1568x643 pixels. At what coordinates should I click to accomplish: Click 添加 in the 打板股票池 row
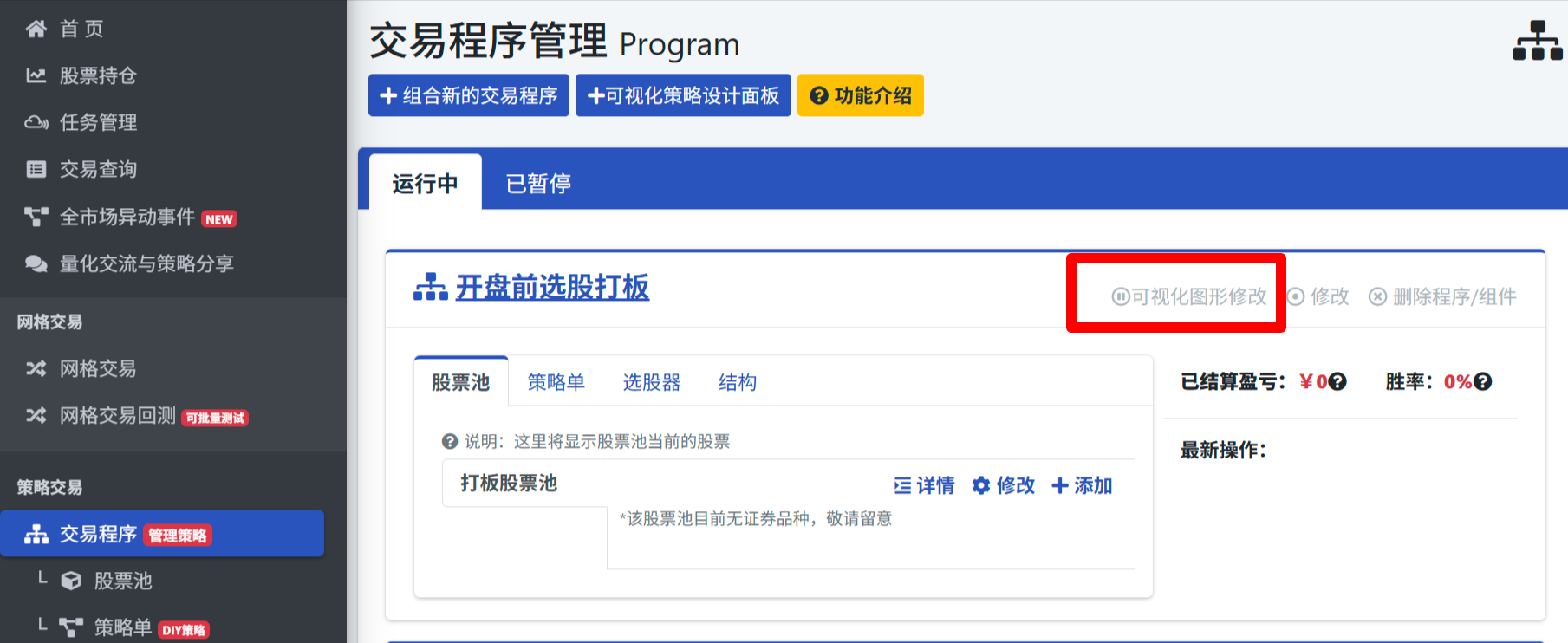pyautogui.click(x=1082, y=486)
